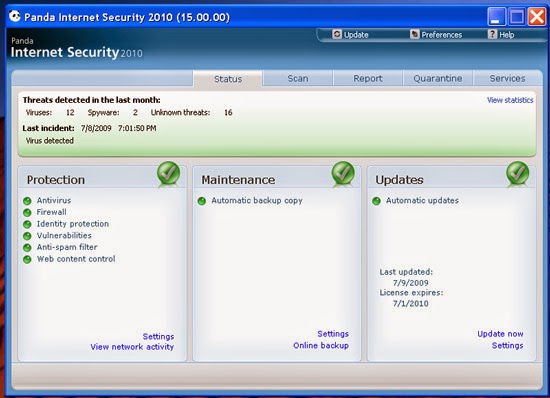
Task: Click green status dot beside Firewall
Action: (x=27, y=213)
